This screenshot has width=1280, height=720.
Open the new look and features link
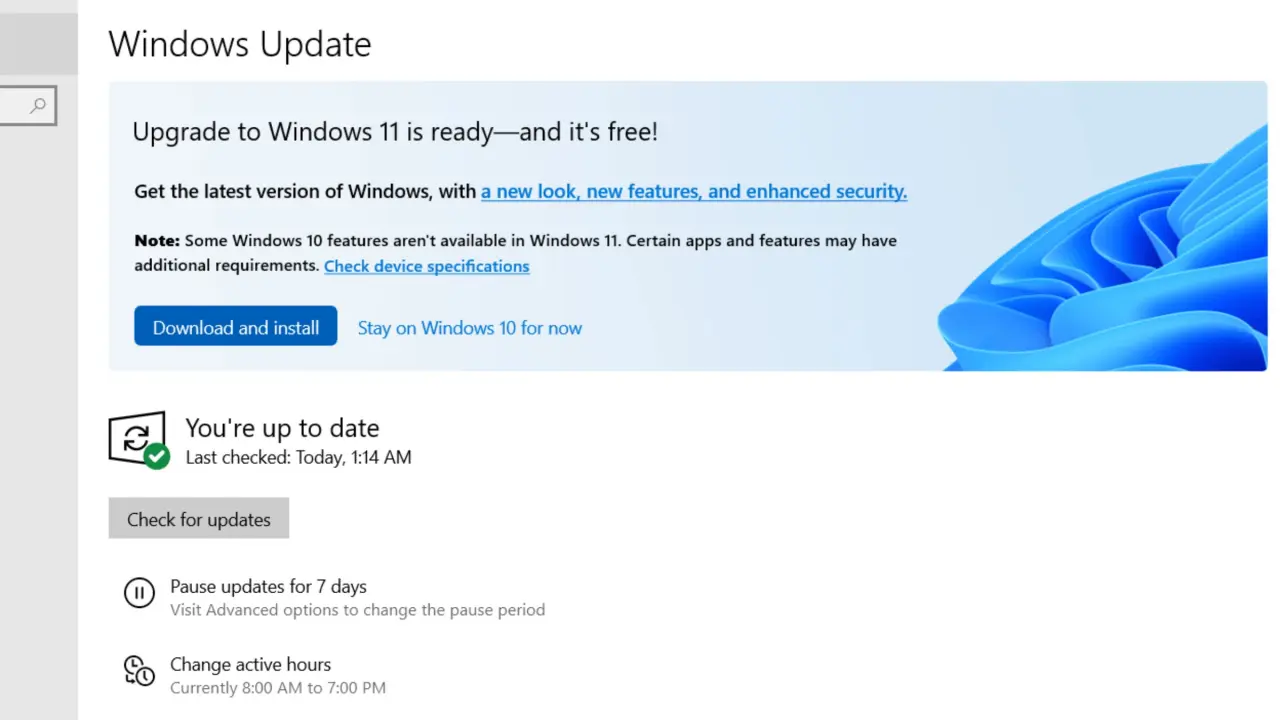[694, 191]
